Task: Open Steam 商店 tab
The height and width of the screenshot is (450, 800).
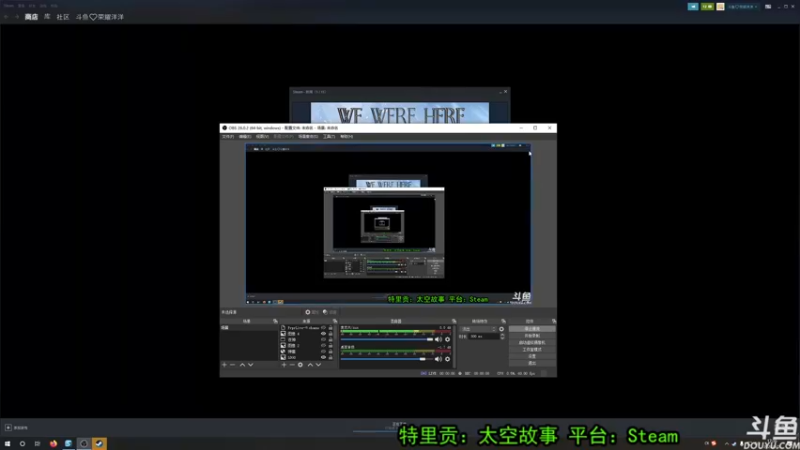Action: click(31, 17)
